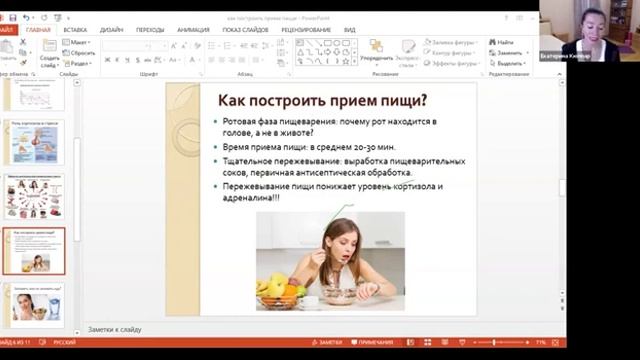Click the Redo/repeat arrow in quick access
This screenshot has width=640, height=360.
point(44,18)
